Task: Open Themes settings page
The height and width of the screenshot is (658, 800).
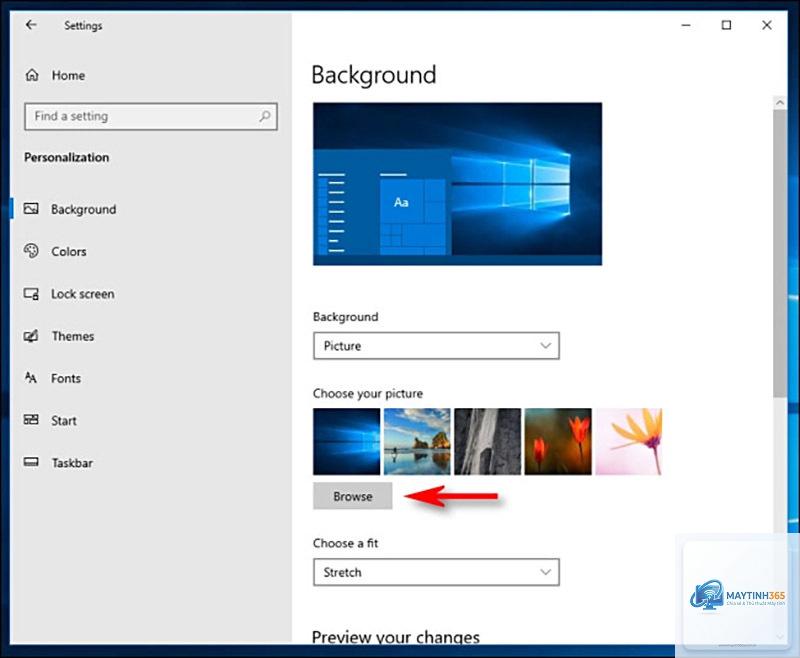Action: point(72,336)
